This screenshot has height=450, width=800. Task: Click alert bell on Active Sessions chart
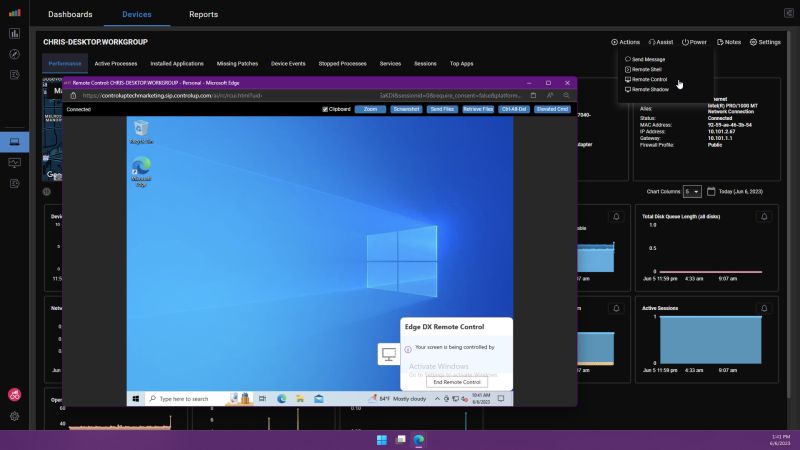(764, 308)
